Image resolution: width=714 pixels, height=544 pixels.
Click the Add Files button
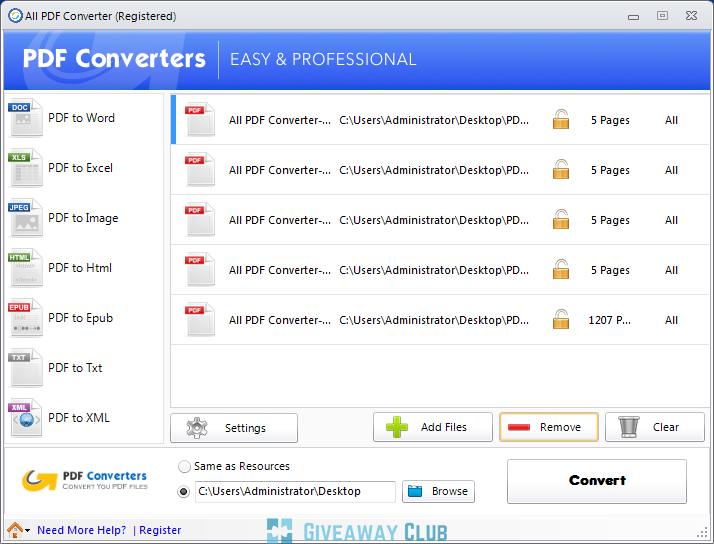click(433, 427)
